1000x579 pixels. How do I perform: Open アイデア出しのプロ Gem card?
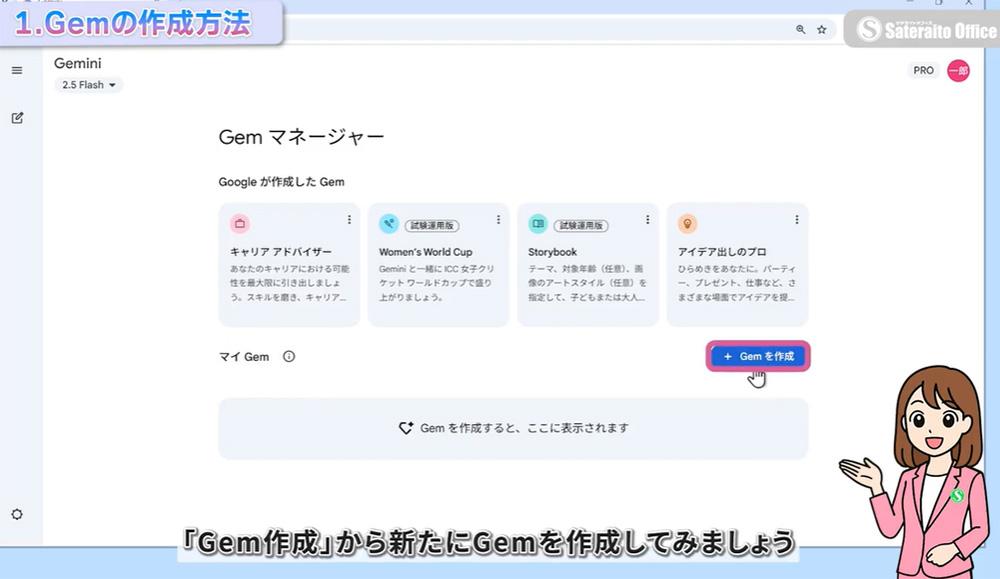(x=737, y=265)
